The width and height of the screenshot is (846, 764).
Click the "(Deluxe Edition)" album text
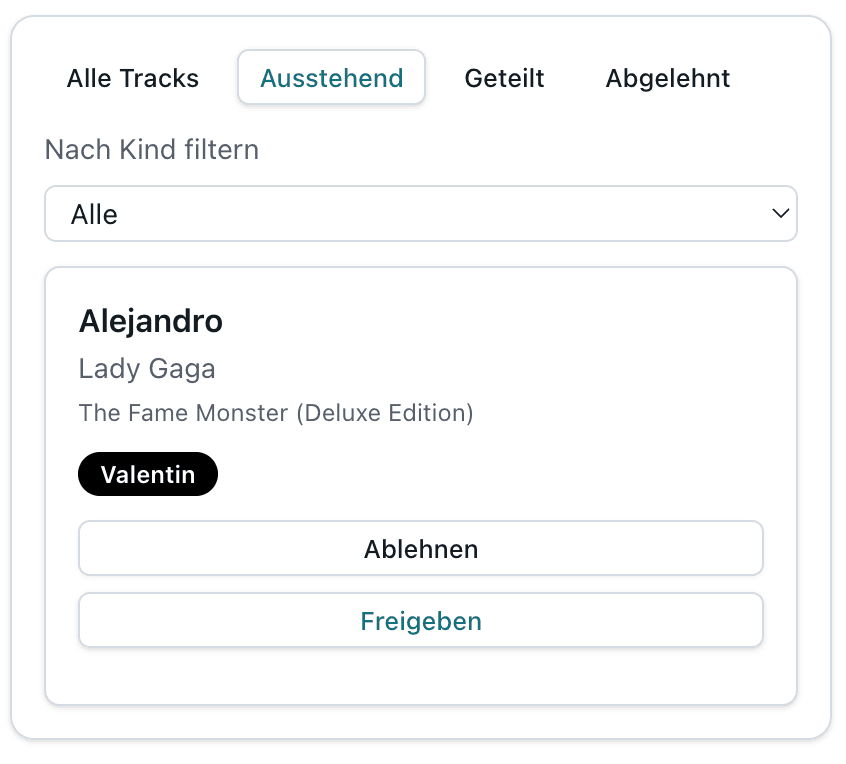(x=385, y=412)
